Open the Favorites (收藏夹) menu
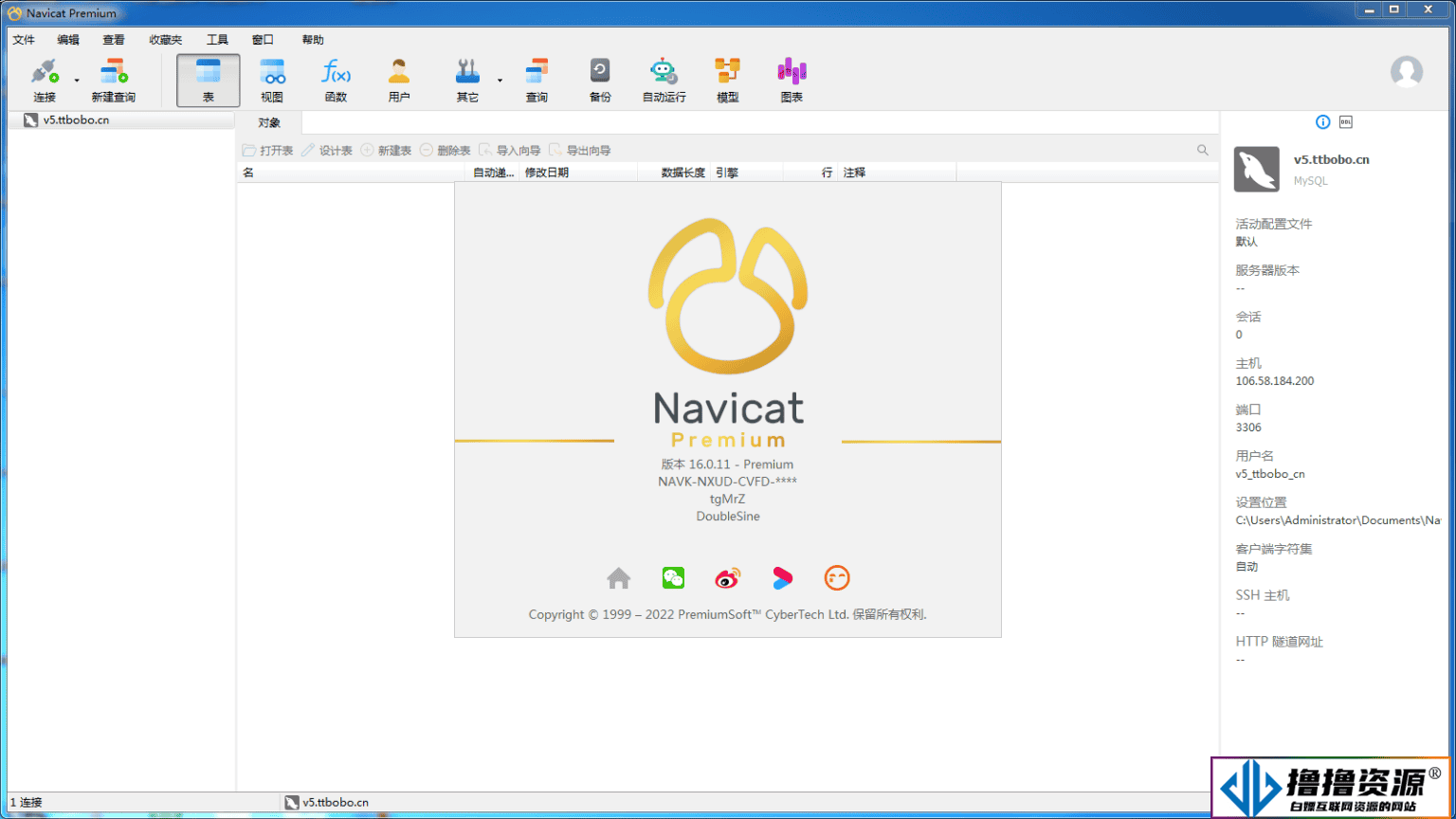The image size is (1456, 819). click(165, 40)
